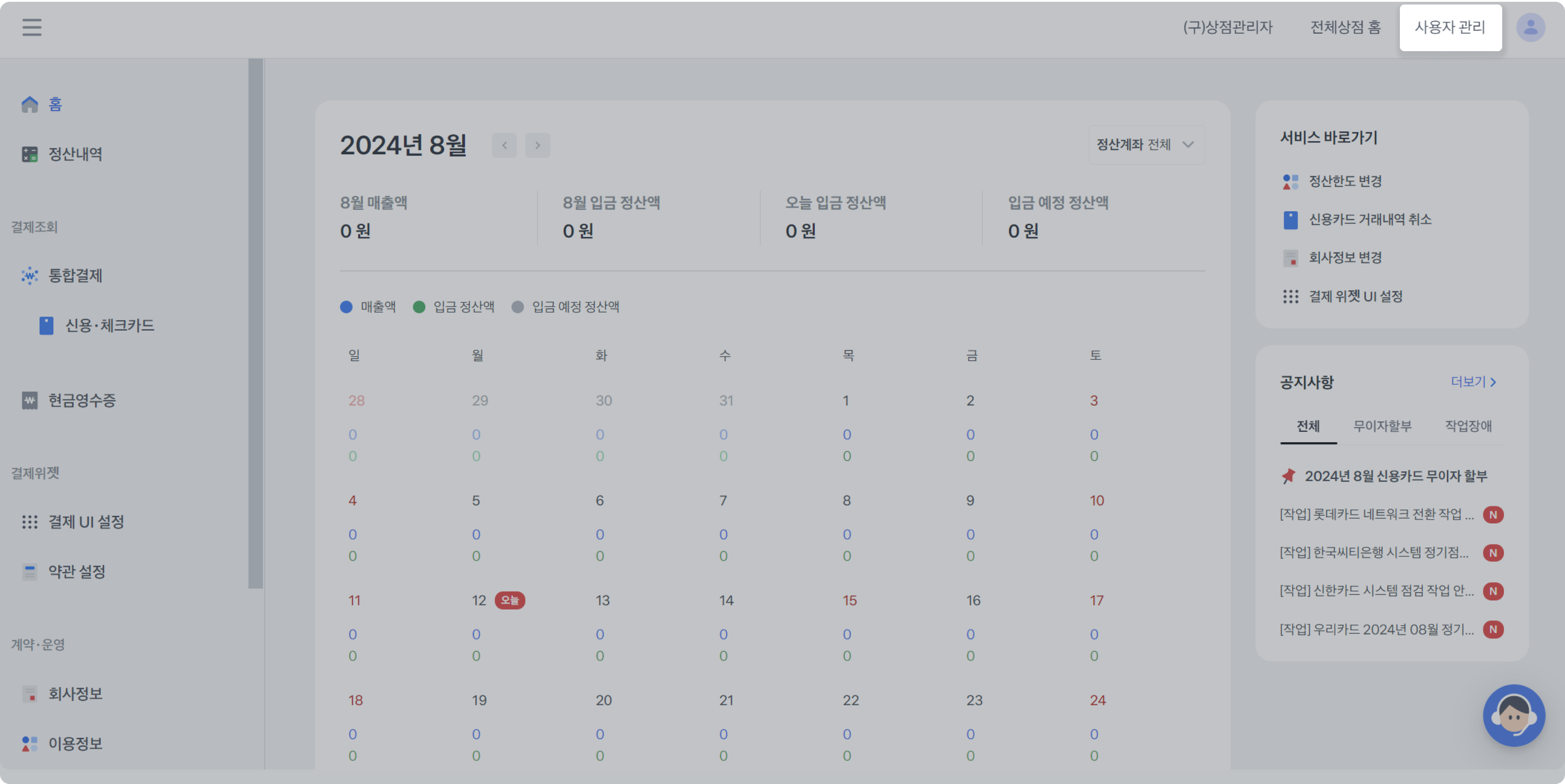
Task: Expand the 정산계좌 전체 dropdown
Action: click(x=1146, y=144)
